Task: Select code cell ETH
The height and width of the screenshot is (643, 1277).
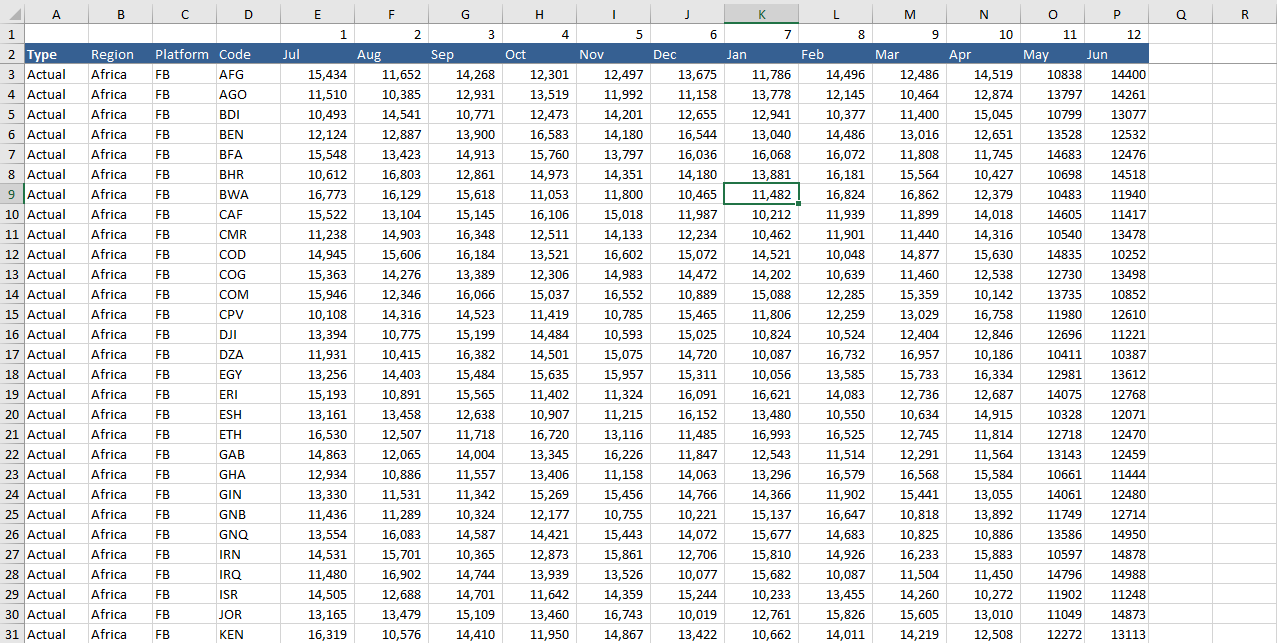Action: [248, 434]
